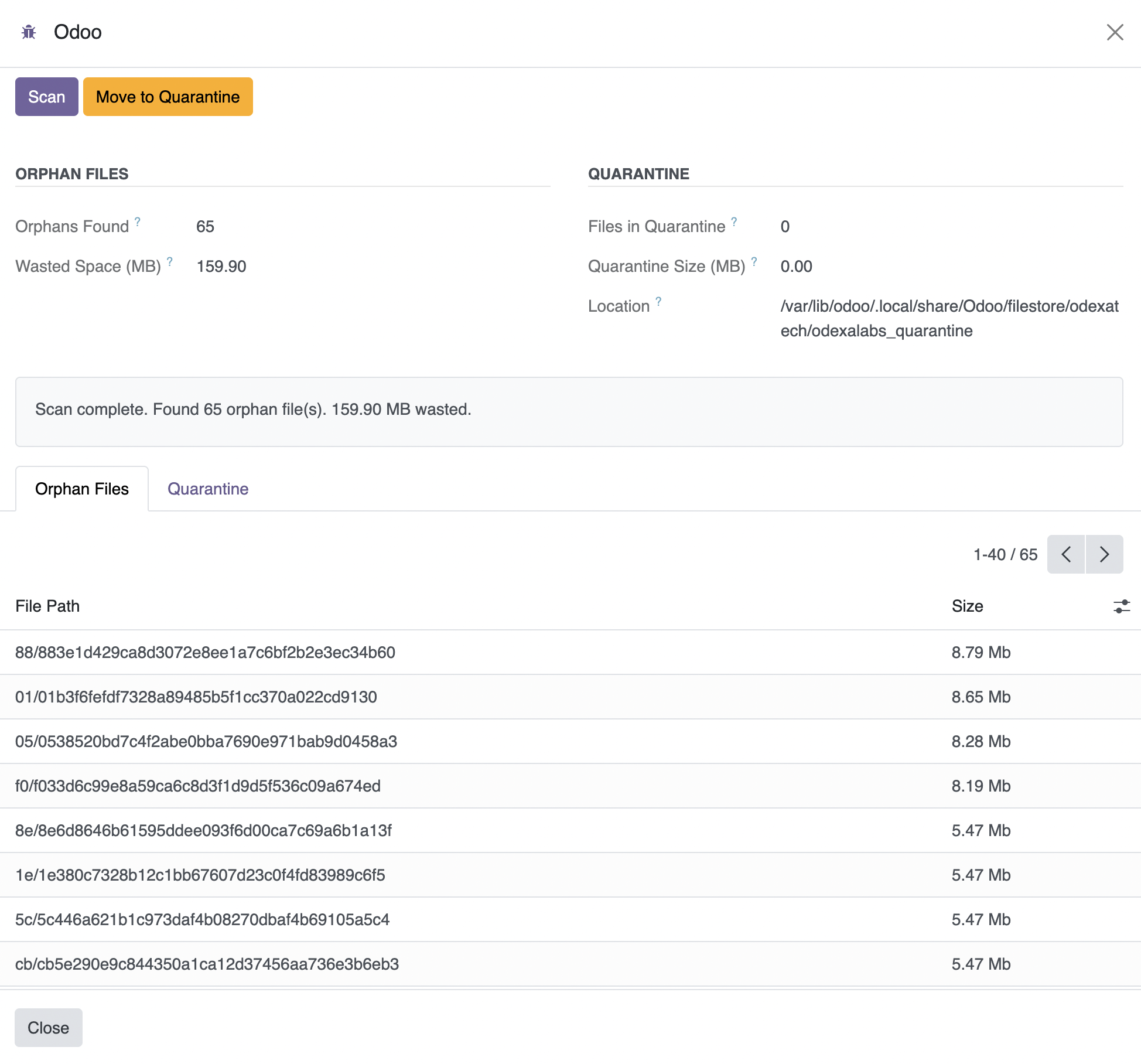This screenshot has height=1064, width=1141.
Task: Show help tooltip for Location
Action: [x=658, y=301]
